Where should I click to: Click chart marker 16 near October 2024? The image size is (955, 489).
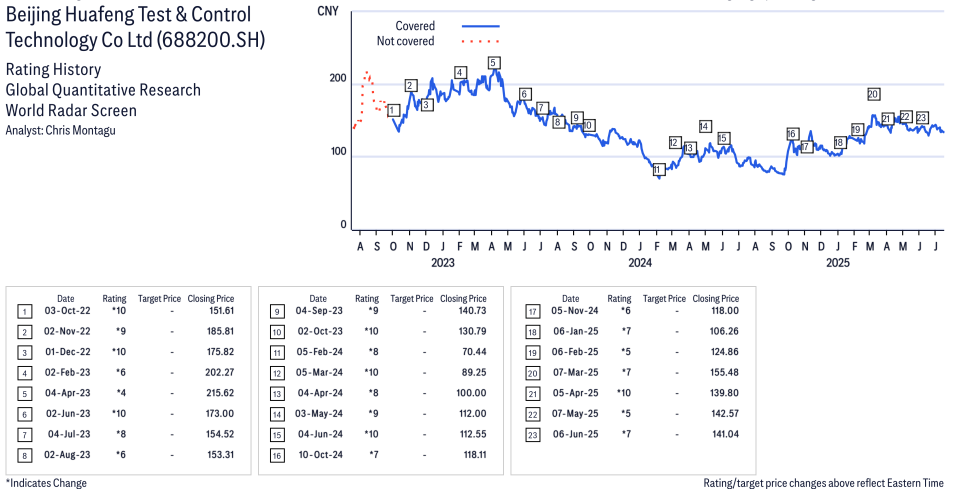click(792, 135)
